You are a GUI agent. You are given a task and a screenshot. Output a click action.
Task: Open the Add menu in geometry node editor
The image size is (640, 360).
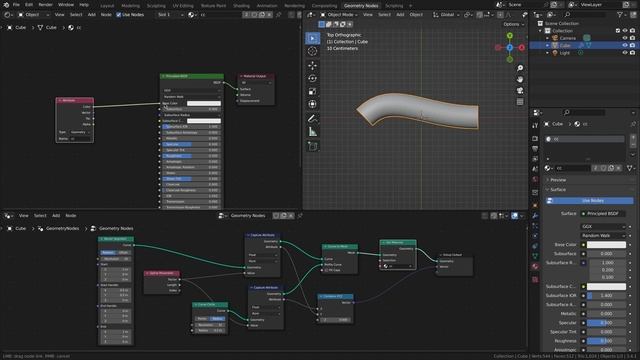click(x=56, y=216)
